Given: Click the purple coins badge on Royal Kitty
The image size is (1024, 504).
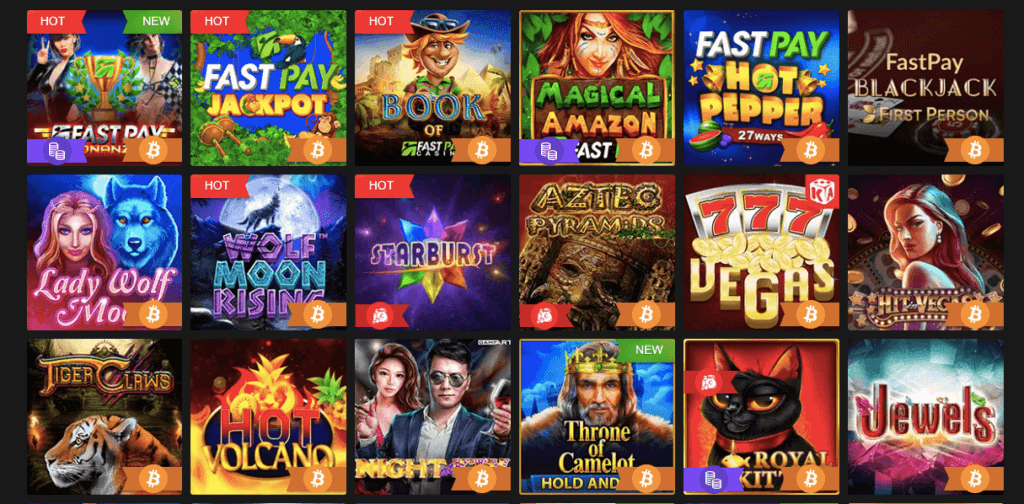Looking at the screenshot, I should [x=712, y=480].
